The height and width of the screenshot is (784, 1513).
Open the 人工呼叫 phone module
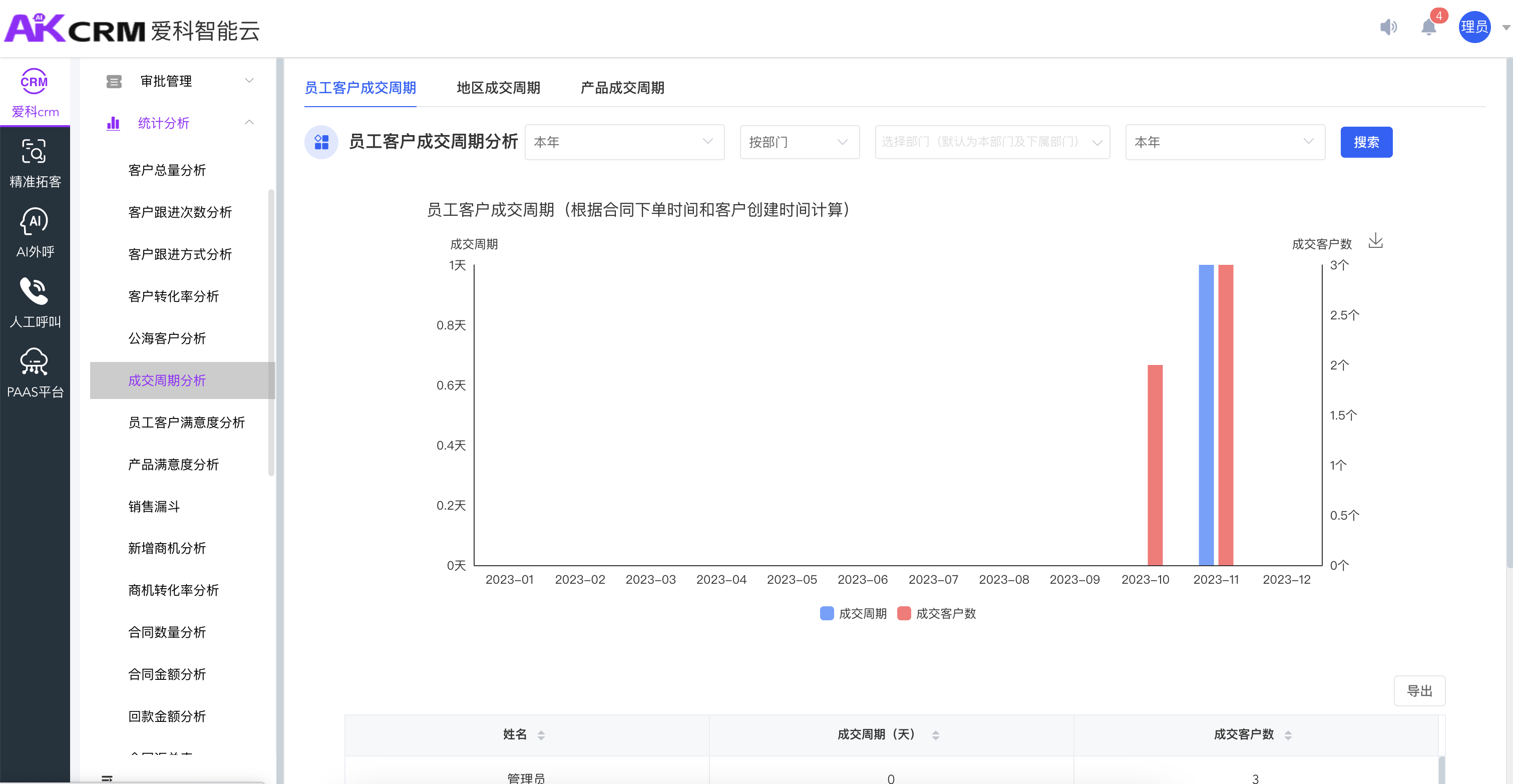tap(35, 302)
